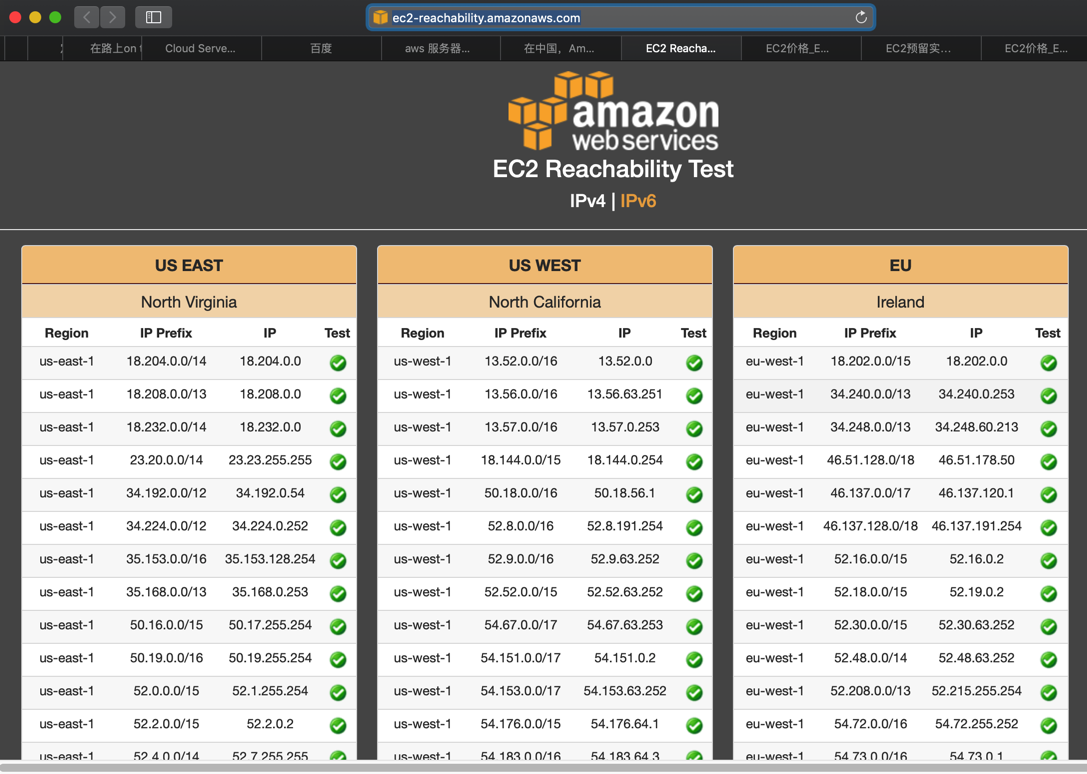Click the US EAST panel header
This screenshot has height=774, width=1087.
[189, 266]
